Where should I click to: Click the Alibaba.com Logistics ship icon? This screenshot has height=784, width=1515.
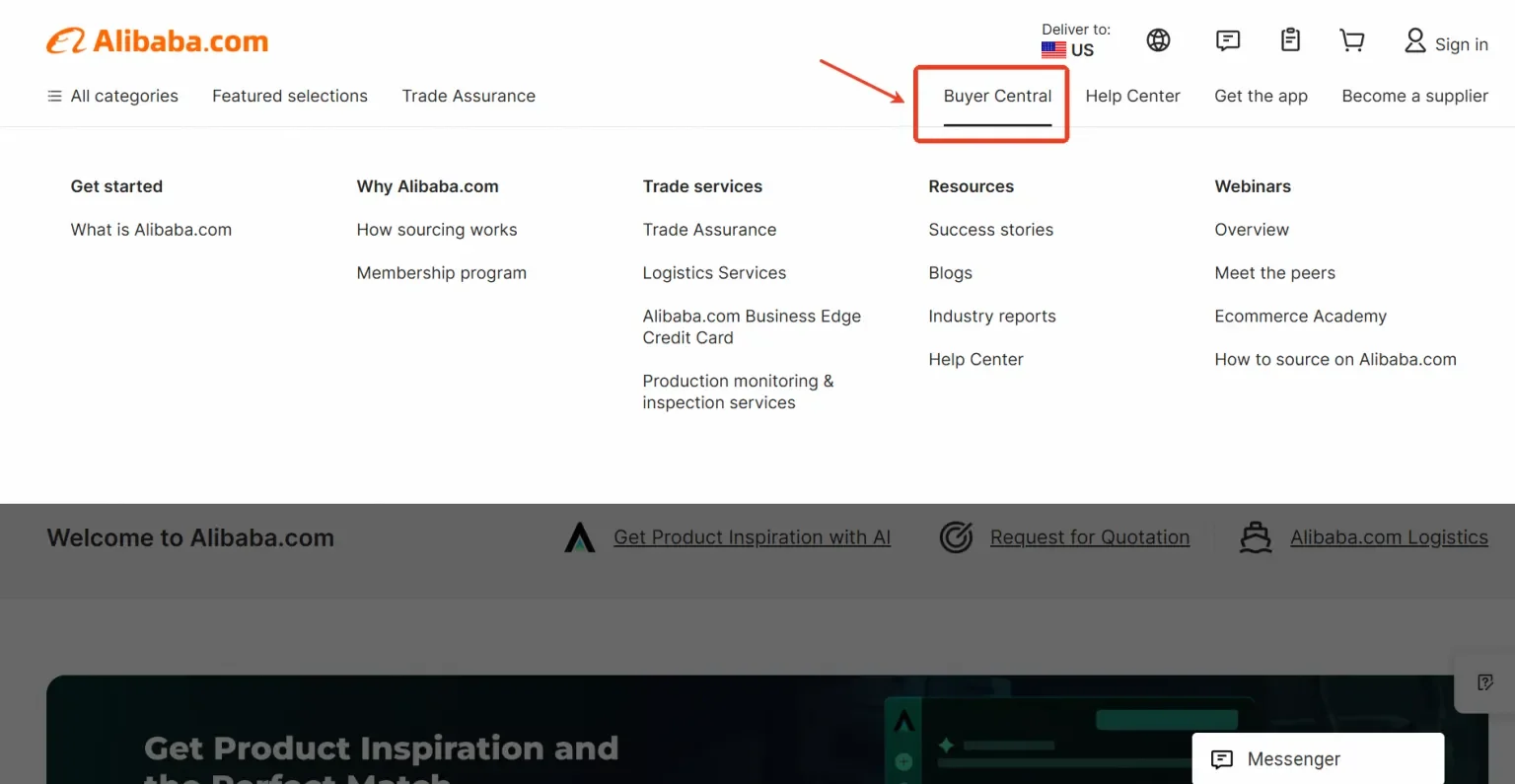point(1256,537)
